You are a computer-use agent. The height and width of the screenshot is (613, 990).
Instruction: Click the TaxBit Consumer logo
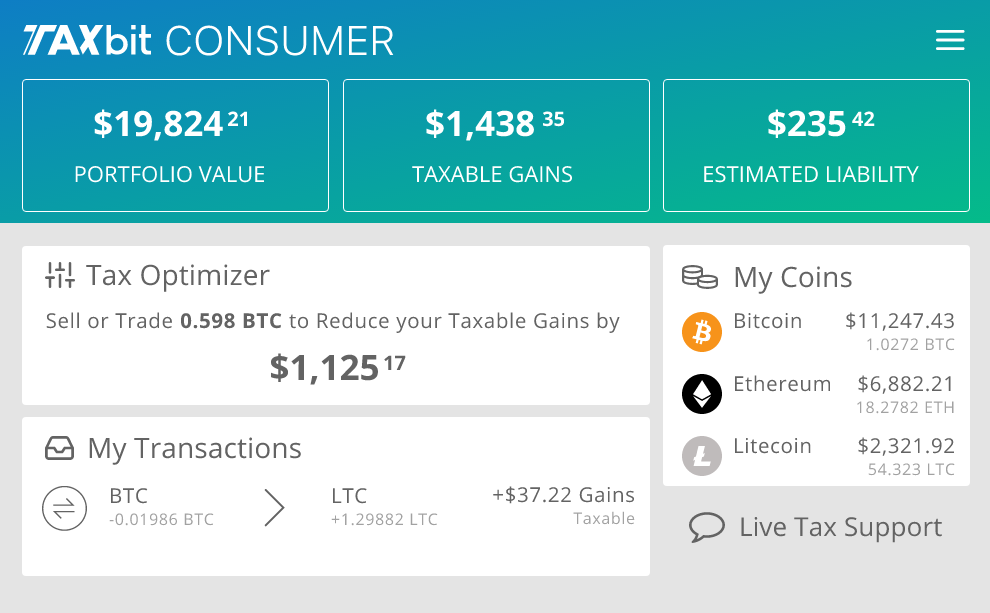click(x=209, y=41)
